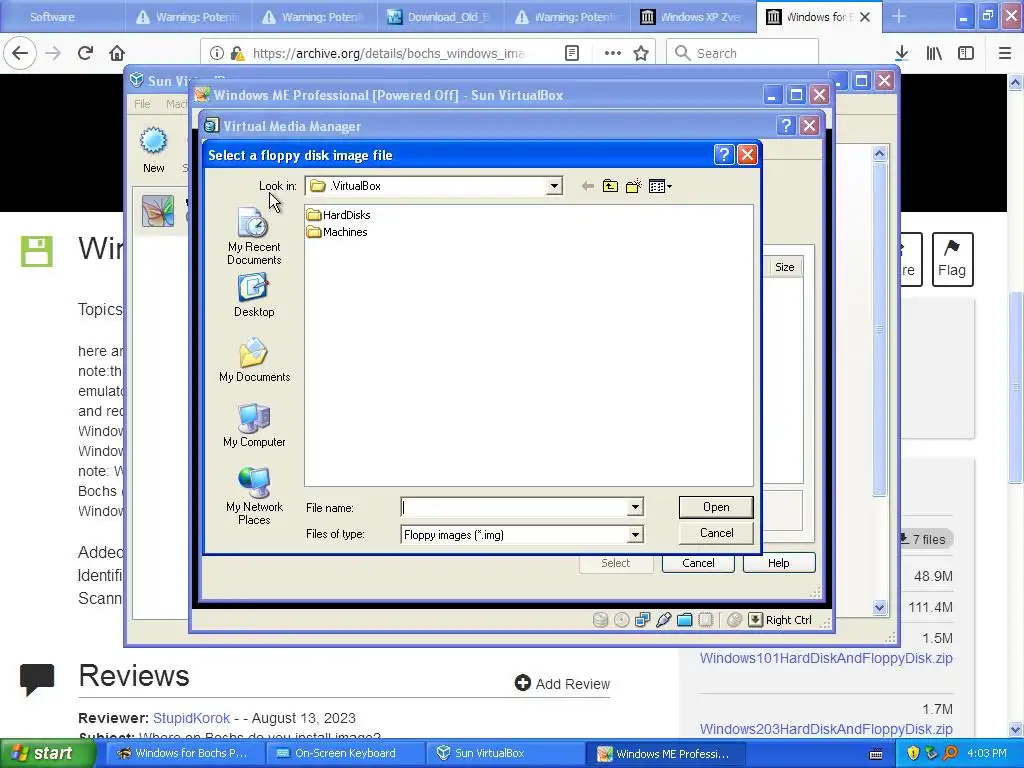Cancel the floppy image file dialog
Screen dimensions: 1024x768
point(716,533)
